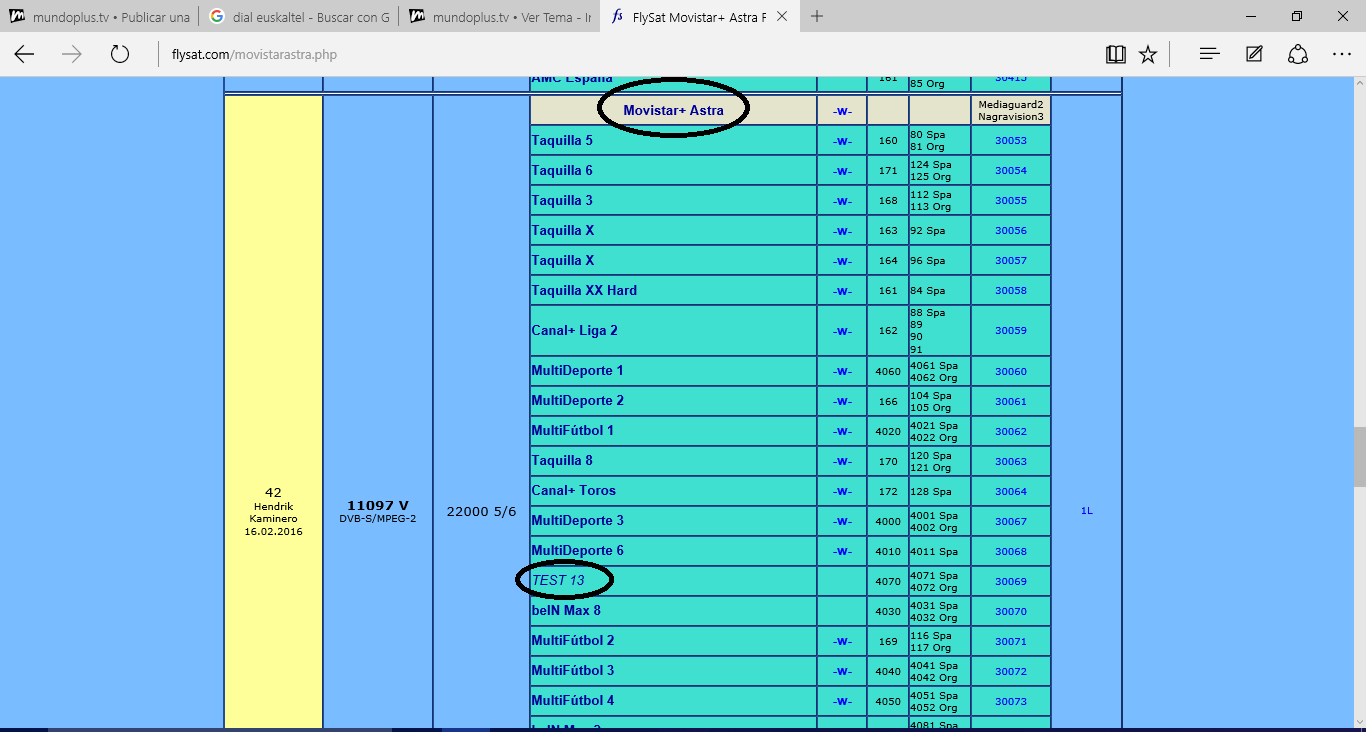Click the DVB-S/MPEG-2 label
Viewport: 1366px width, 732px height.
(378, 519)
